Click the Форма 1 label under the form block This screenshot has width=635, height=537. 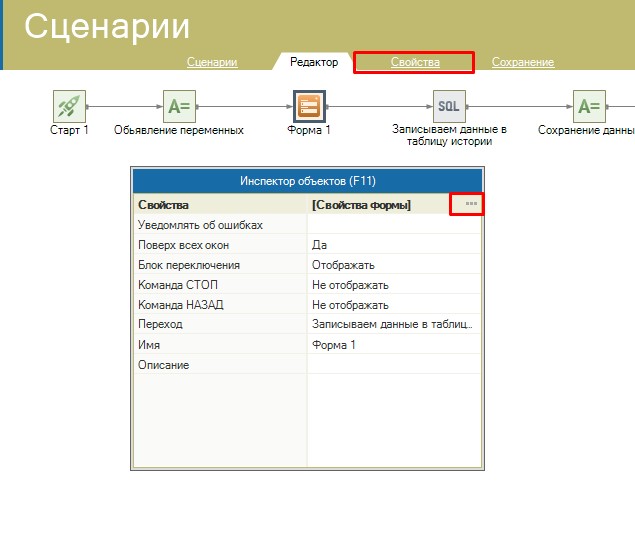(x=309, y=130)
